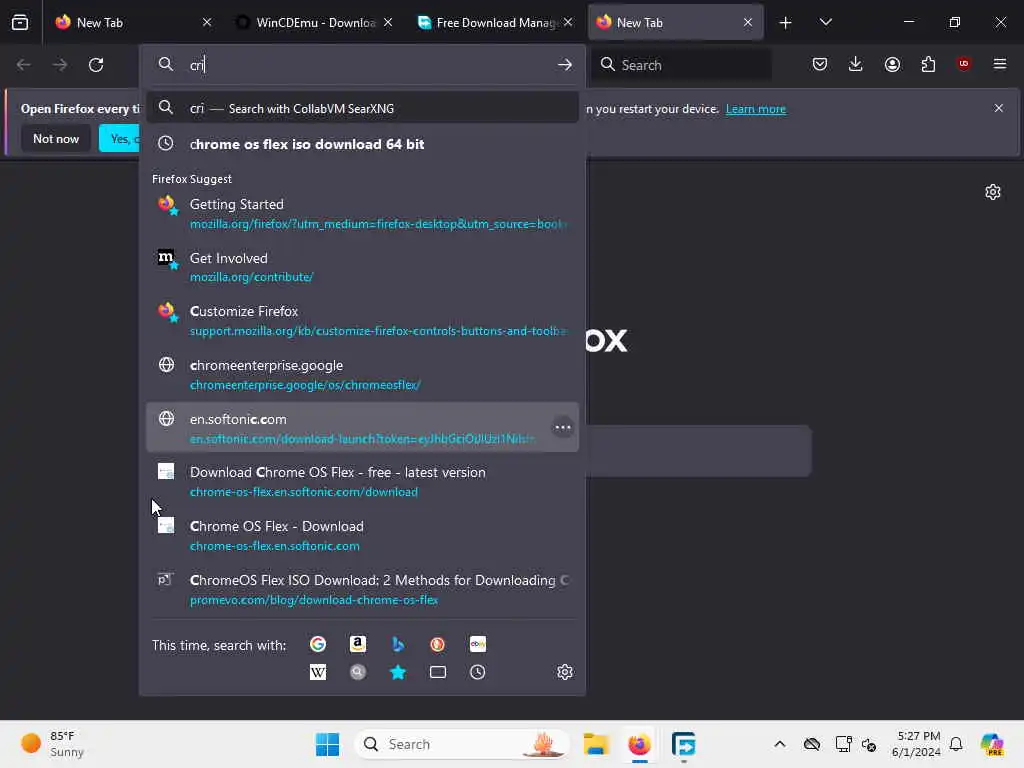Open 'Download Chrome OS Flex - free' suggestion
The height and width of the screenshot is (768, 1024).
tap(362, 482)
